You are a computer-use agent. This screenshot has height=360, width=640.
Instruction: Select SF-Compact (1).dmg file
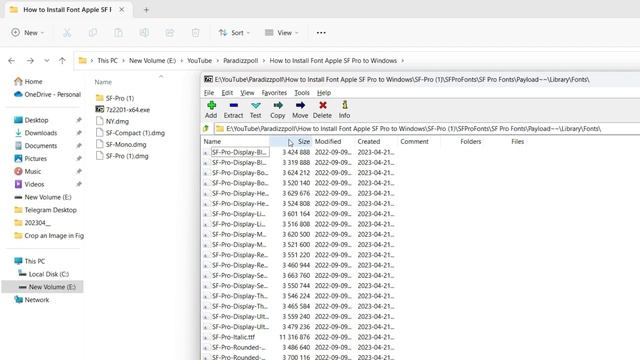click(130, 133)
